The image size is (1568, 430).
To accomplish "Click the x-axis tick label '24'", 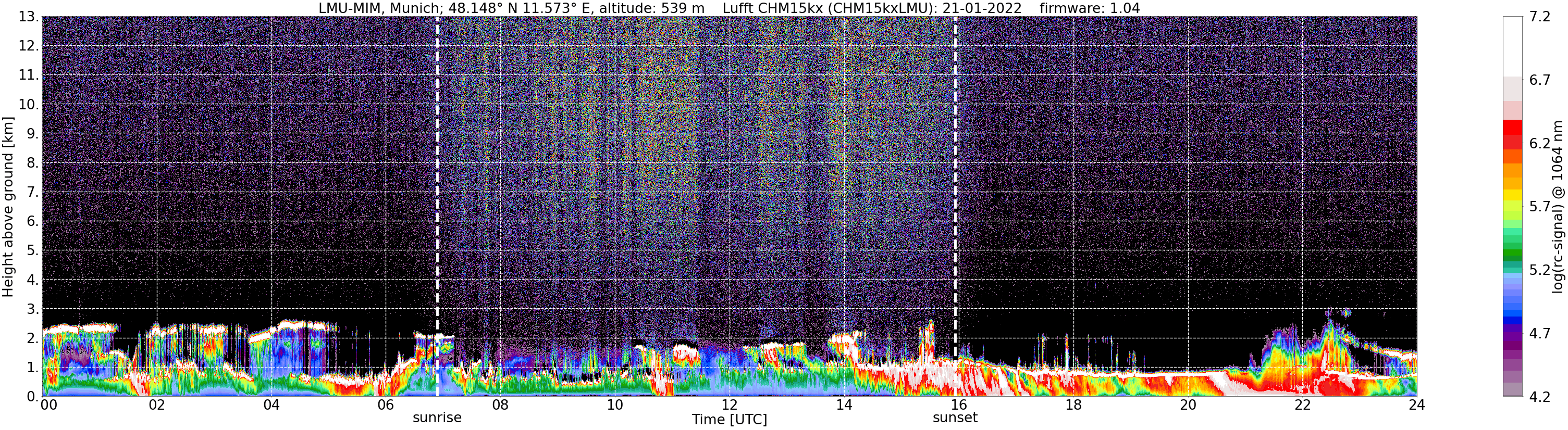I will tap(1416, 405).
